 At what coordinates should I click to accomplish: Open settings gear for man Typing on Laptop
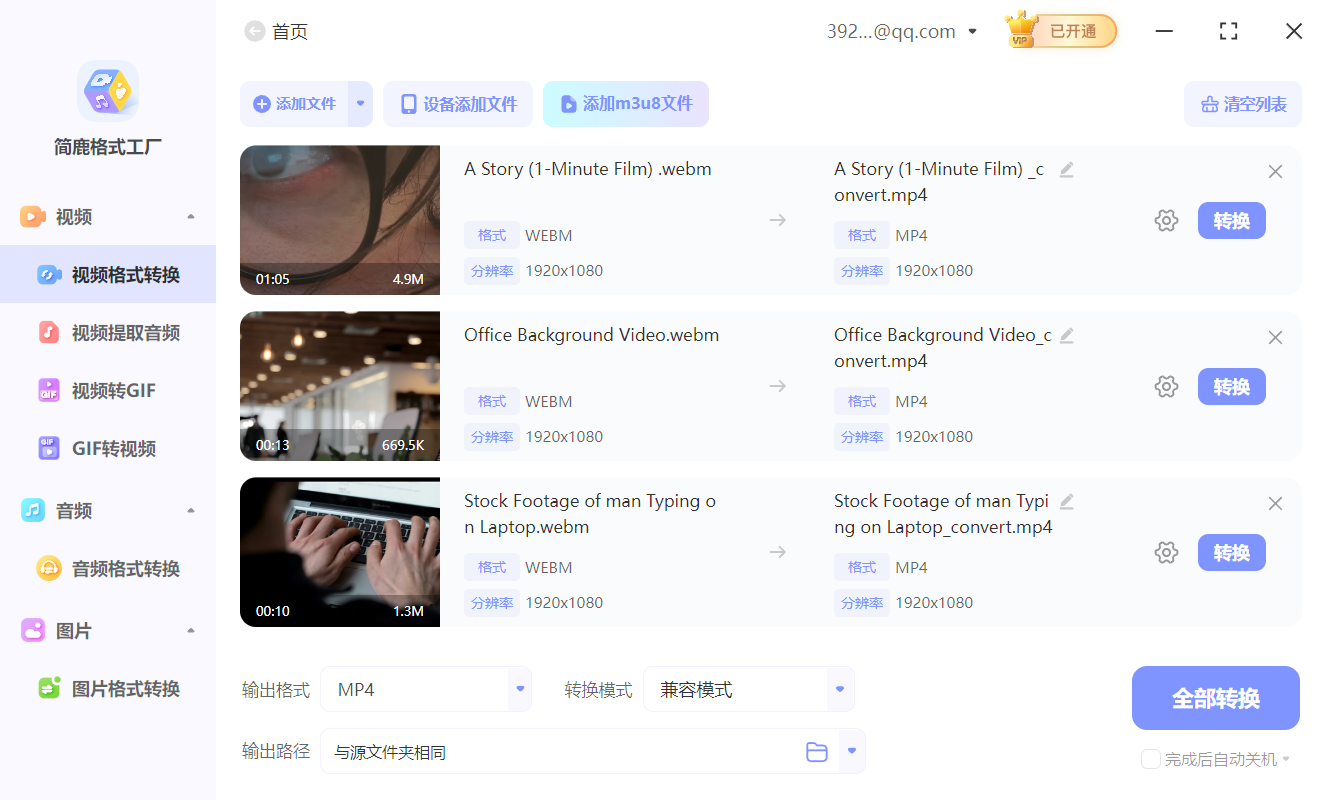pyautogui.click(x=1166, y=552)
